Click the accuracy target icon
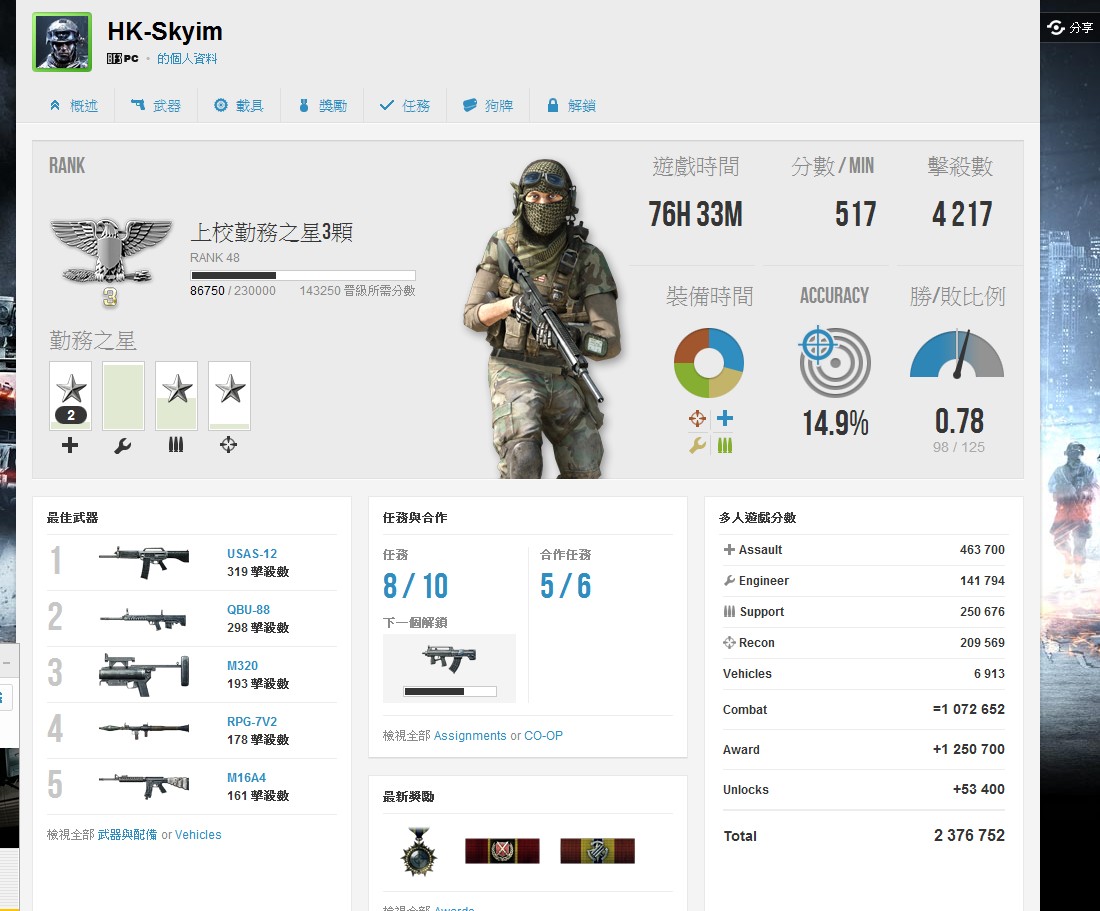The height and width of the screenshot is (911, 1100). 835,362
